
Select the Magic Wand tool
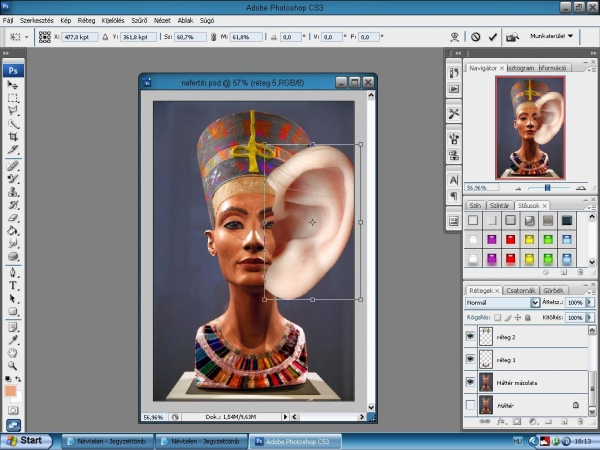click(13, 124)
